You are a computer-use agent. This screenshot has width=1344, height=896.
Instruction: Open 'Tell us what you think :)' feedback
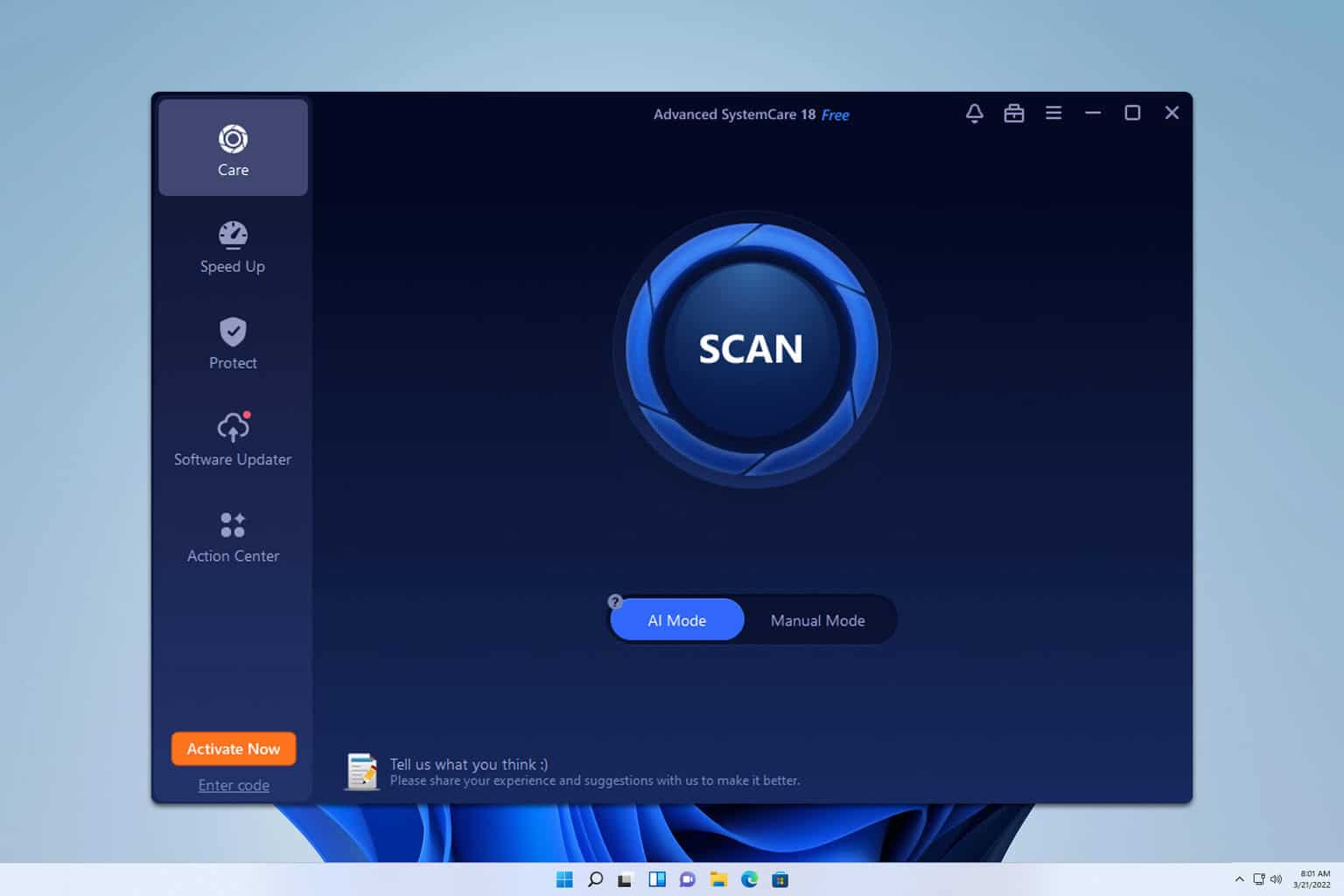pos(469,764)
